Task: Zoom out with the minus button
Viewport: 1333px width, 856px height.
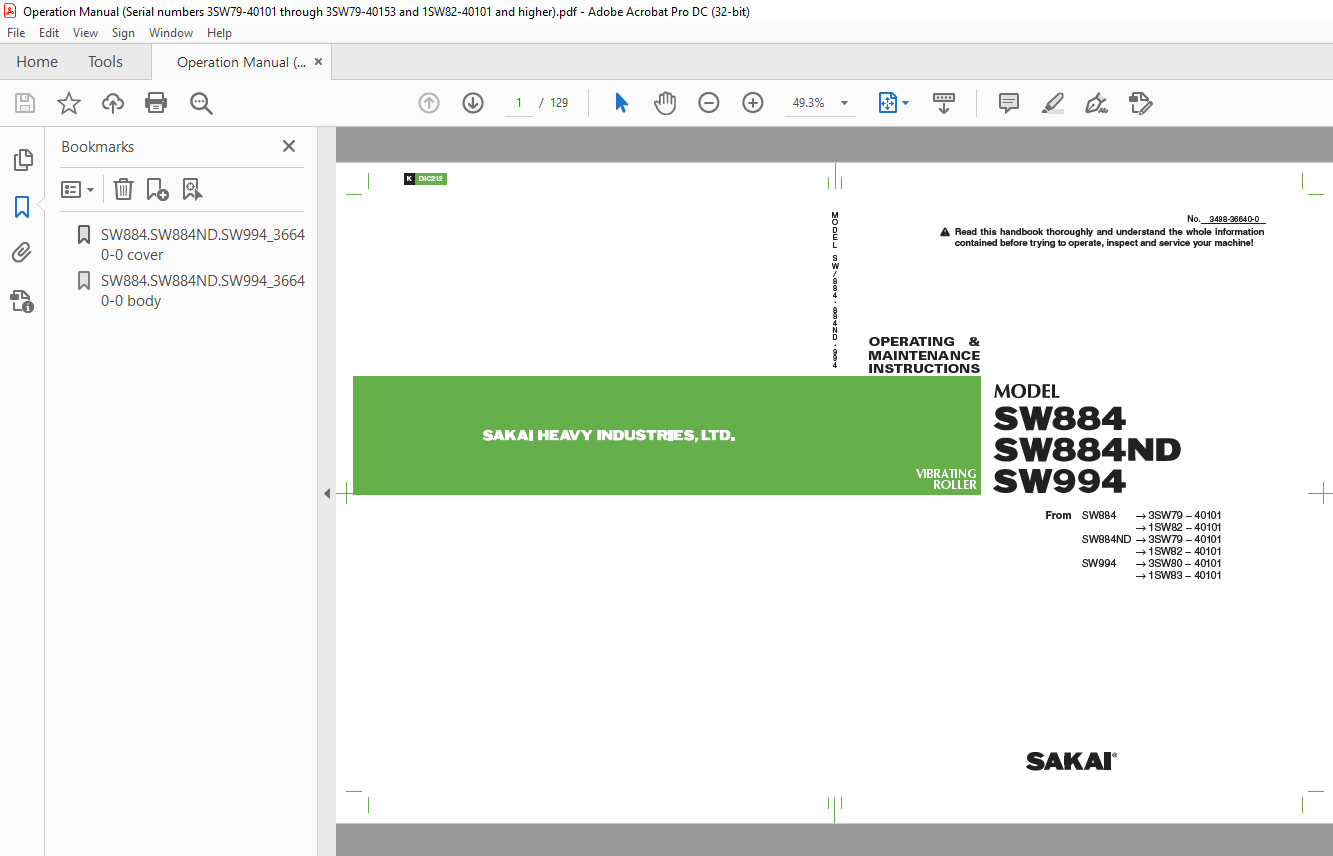Action: [x=709, y=103]
